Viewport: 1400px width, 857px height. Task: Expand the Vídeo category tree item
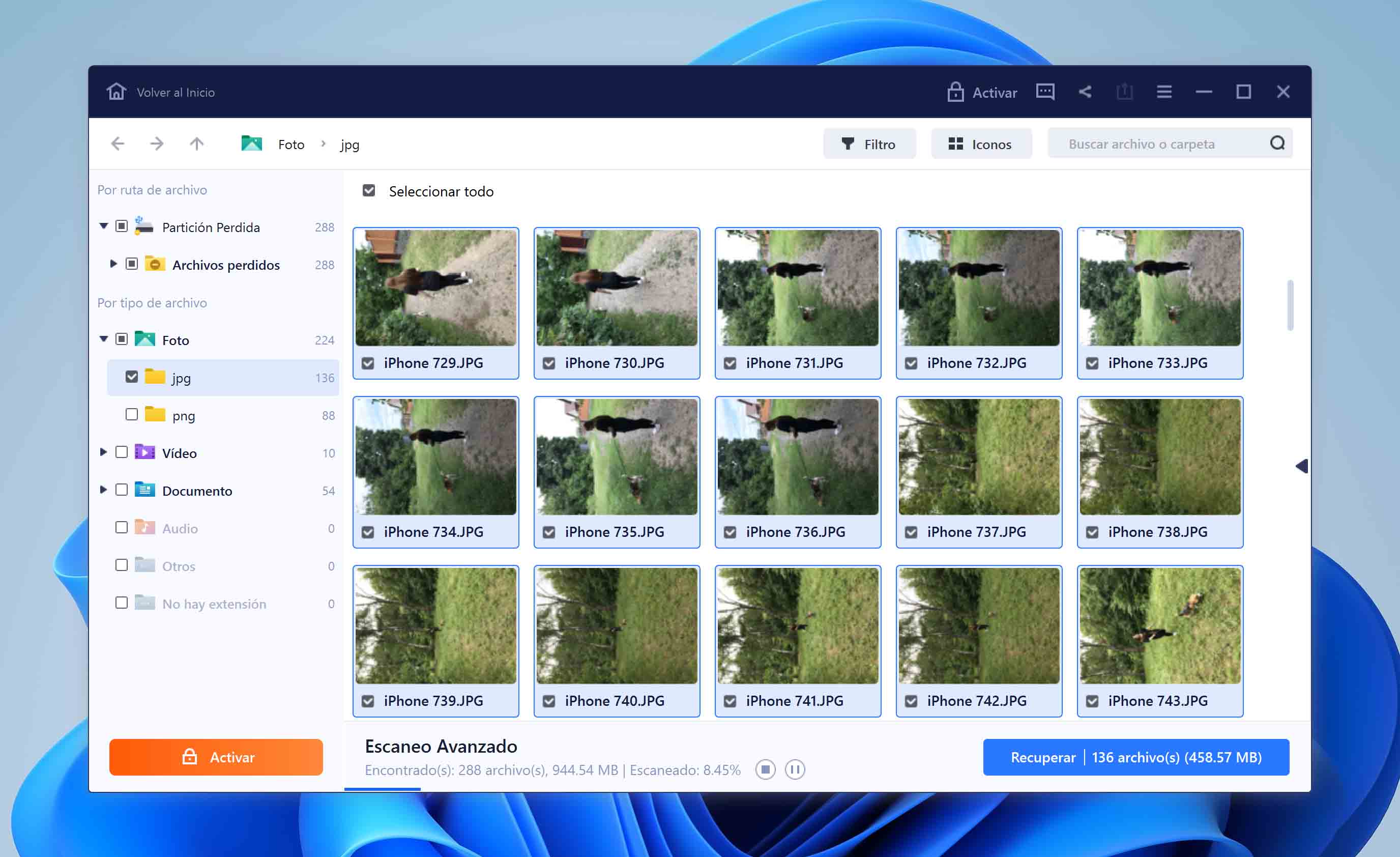[x=106, y=453]
